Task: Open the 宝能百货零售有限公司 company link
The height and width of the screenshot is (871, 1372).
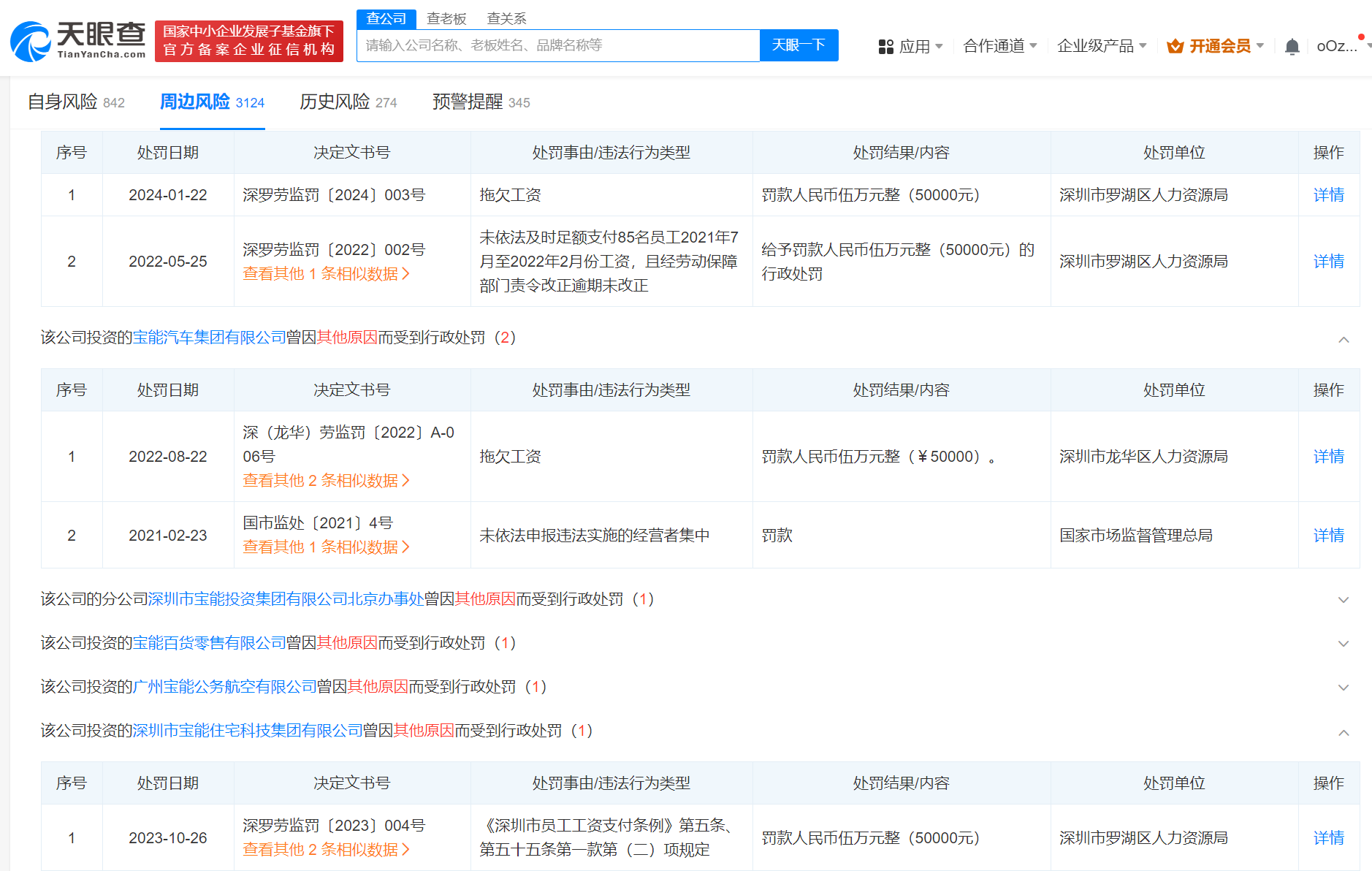Action: (209, 643)
